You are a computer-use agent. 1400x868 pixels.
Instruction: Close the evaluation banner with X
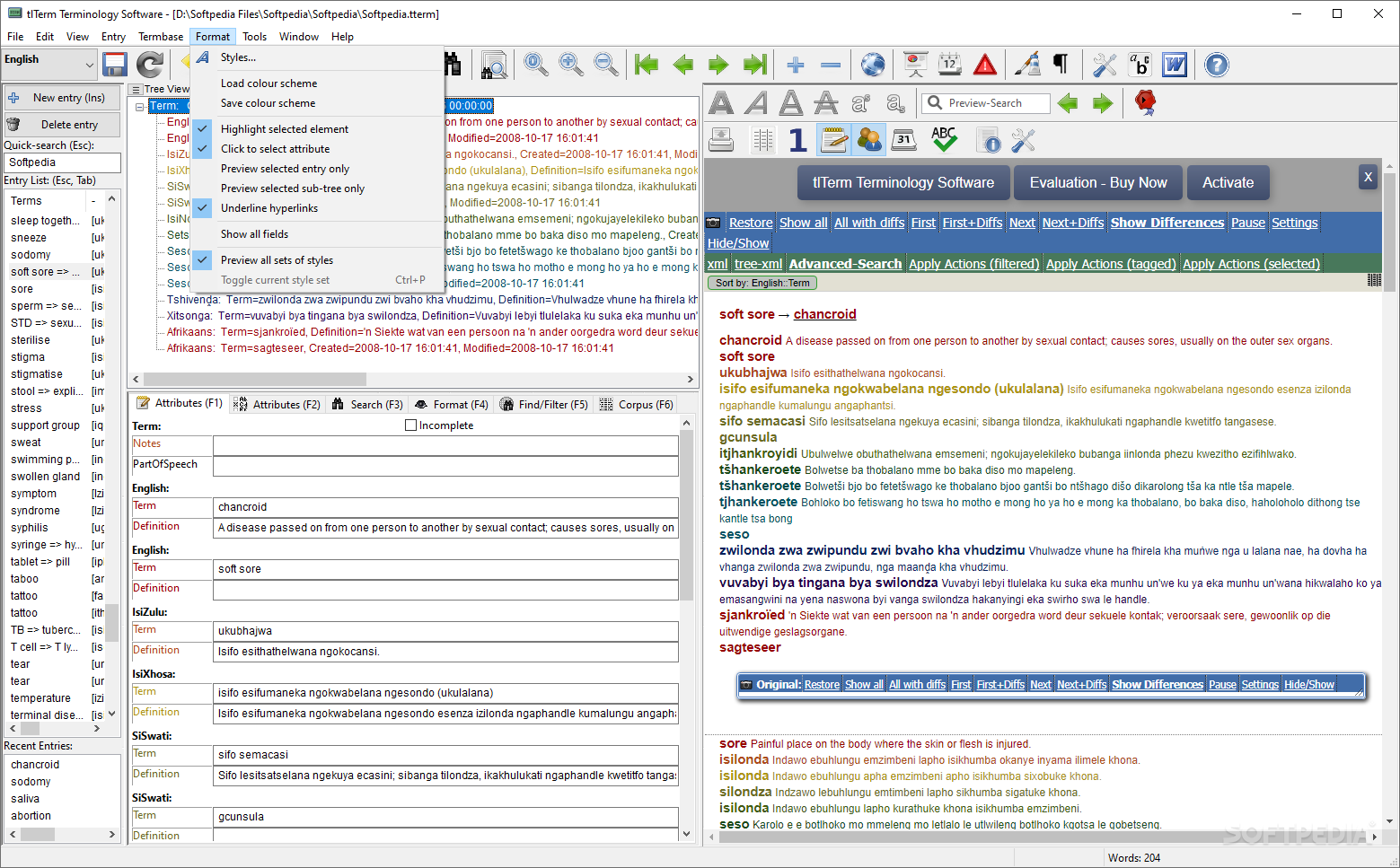(x=1368, y=177)
